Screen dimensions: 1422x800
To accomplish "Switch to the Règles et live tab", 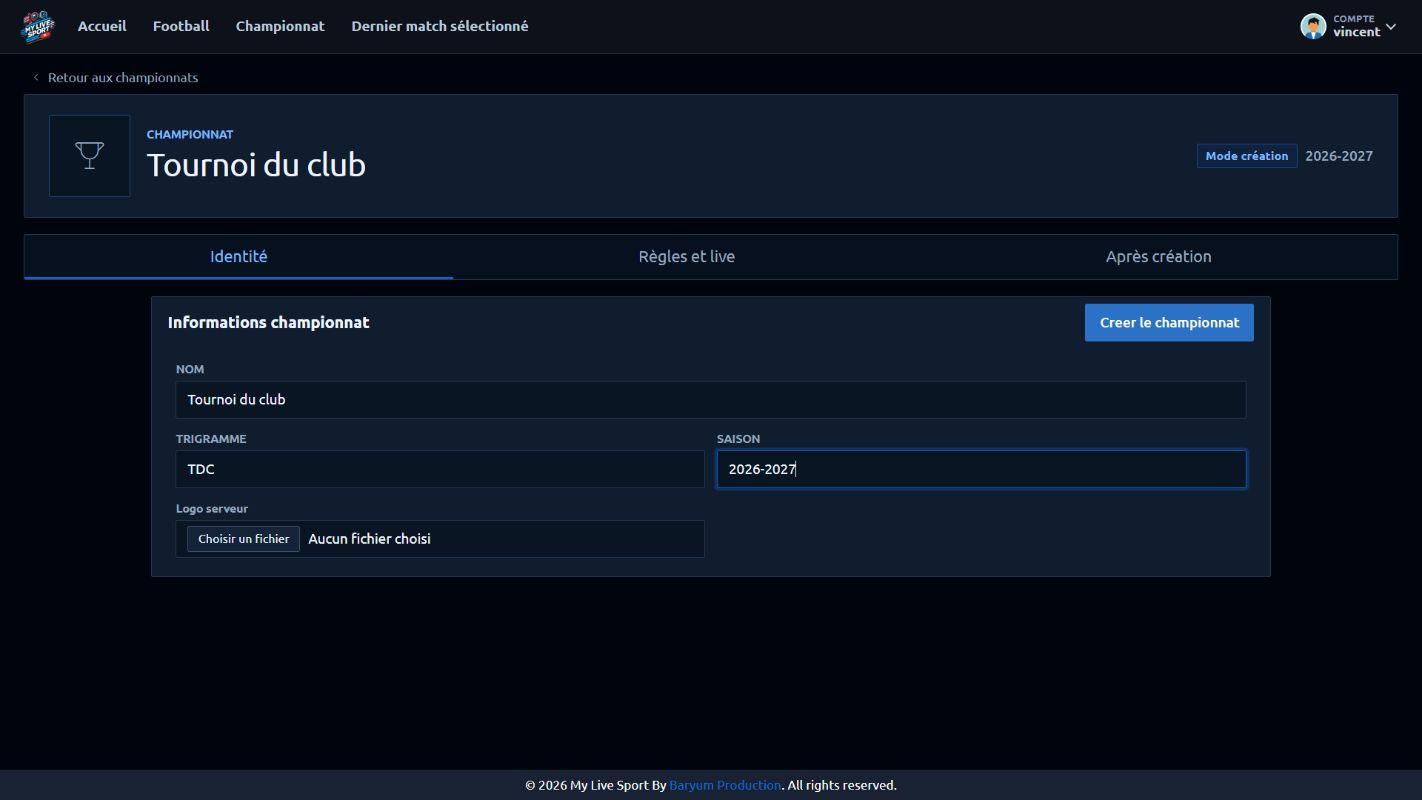I will pyautogui.click(x=687, y=257).
